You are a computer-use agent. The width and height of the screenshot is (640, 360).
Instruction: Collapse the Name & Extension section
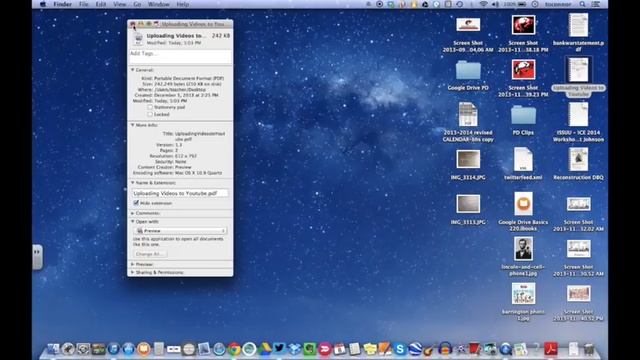(132, 183)
